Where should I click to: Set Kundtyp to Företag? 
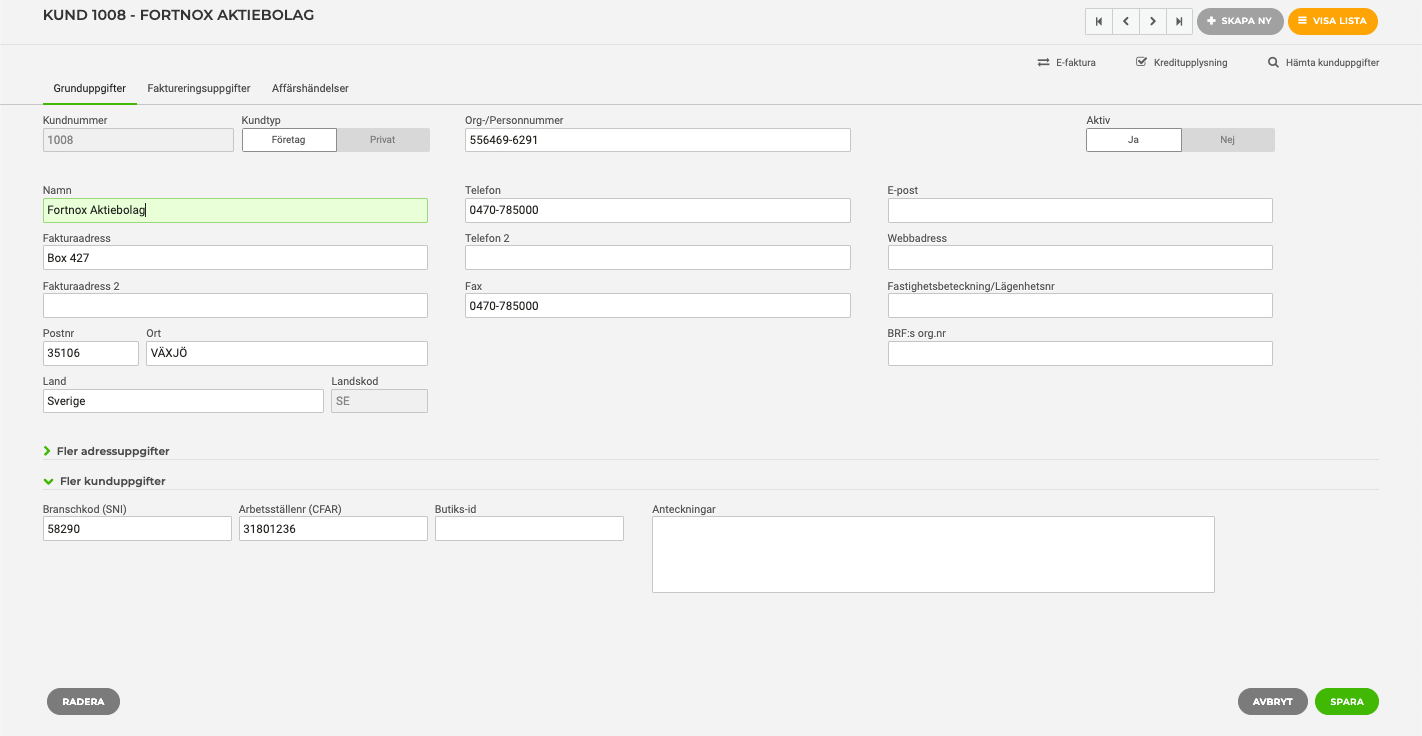[289, 140]
